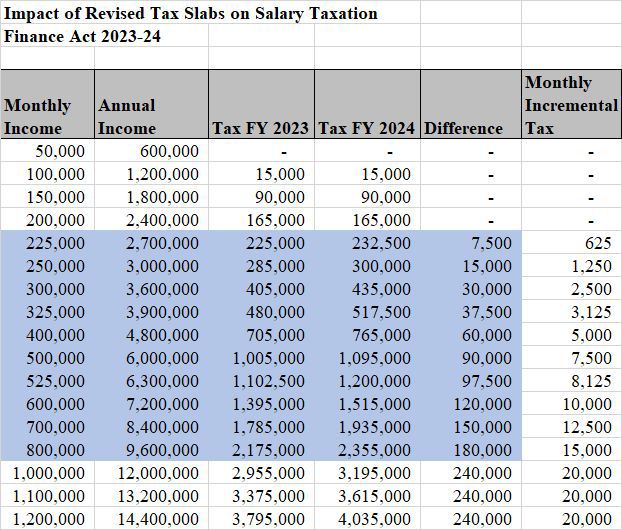The width and height of the screenshot is (622, 530).
Task: Select monthly income cell 325,000
Action: [48, 311]
